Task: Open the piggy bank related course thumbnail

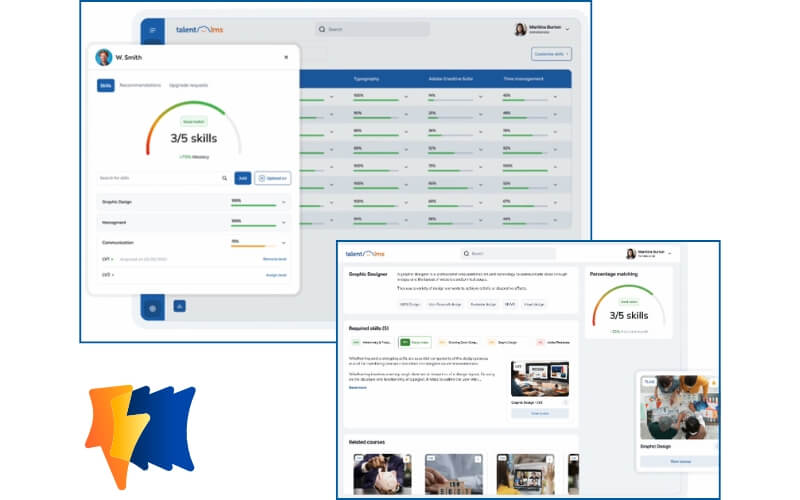Action: [381, 473]
